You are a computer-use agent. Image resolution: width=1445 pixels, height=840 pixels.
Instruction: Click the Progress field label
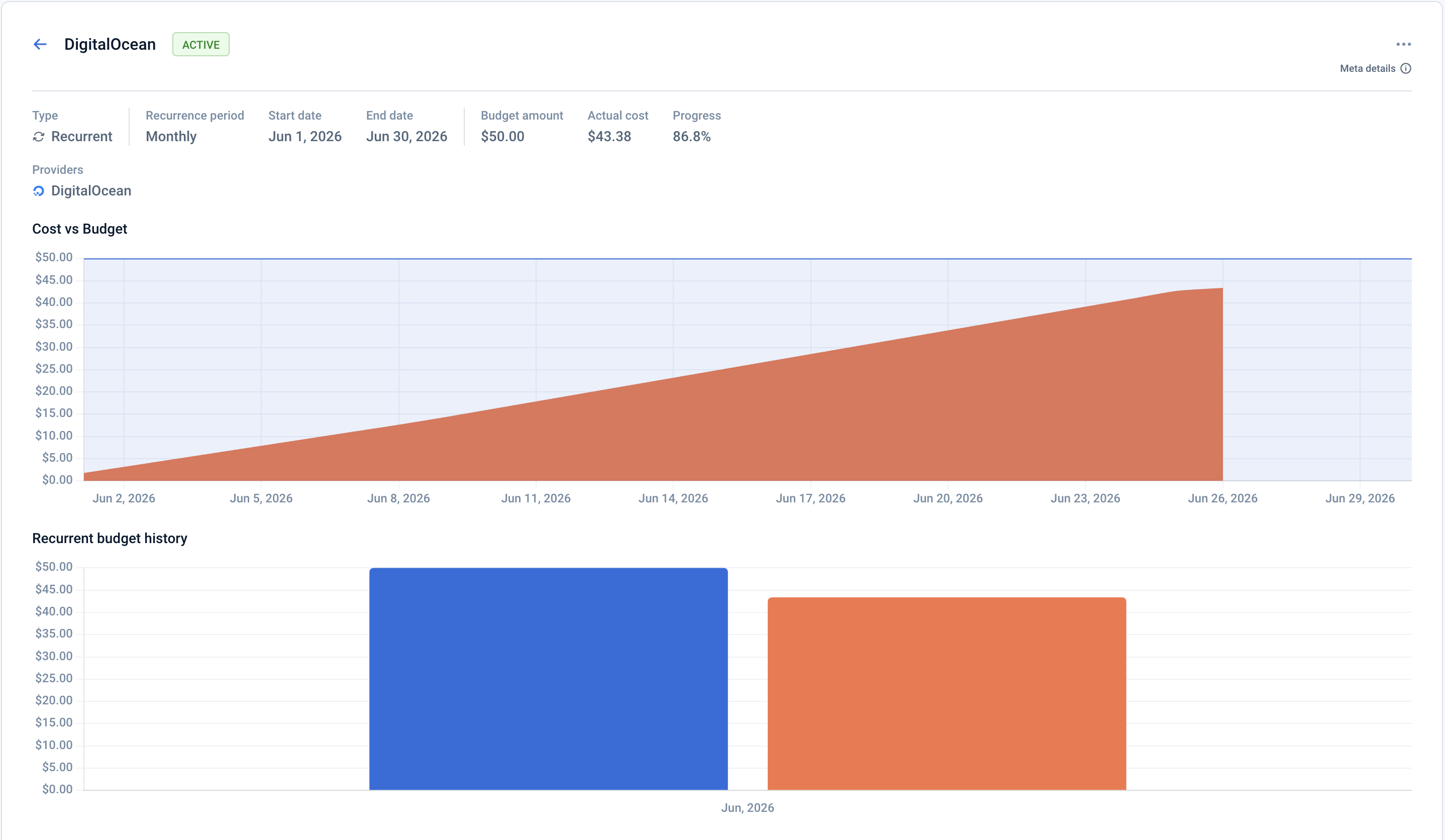point(697,115)
